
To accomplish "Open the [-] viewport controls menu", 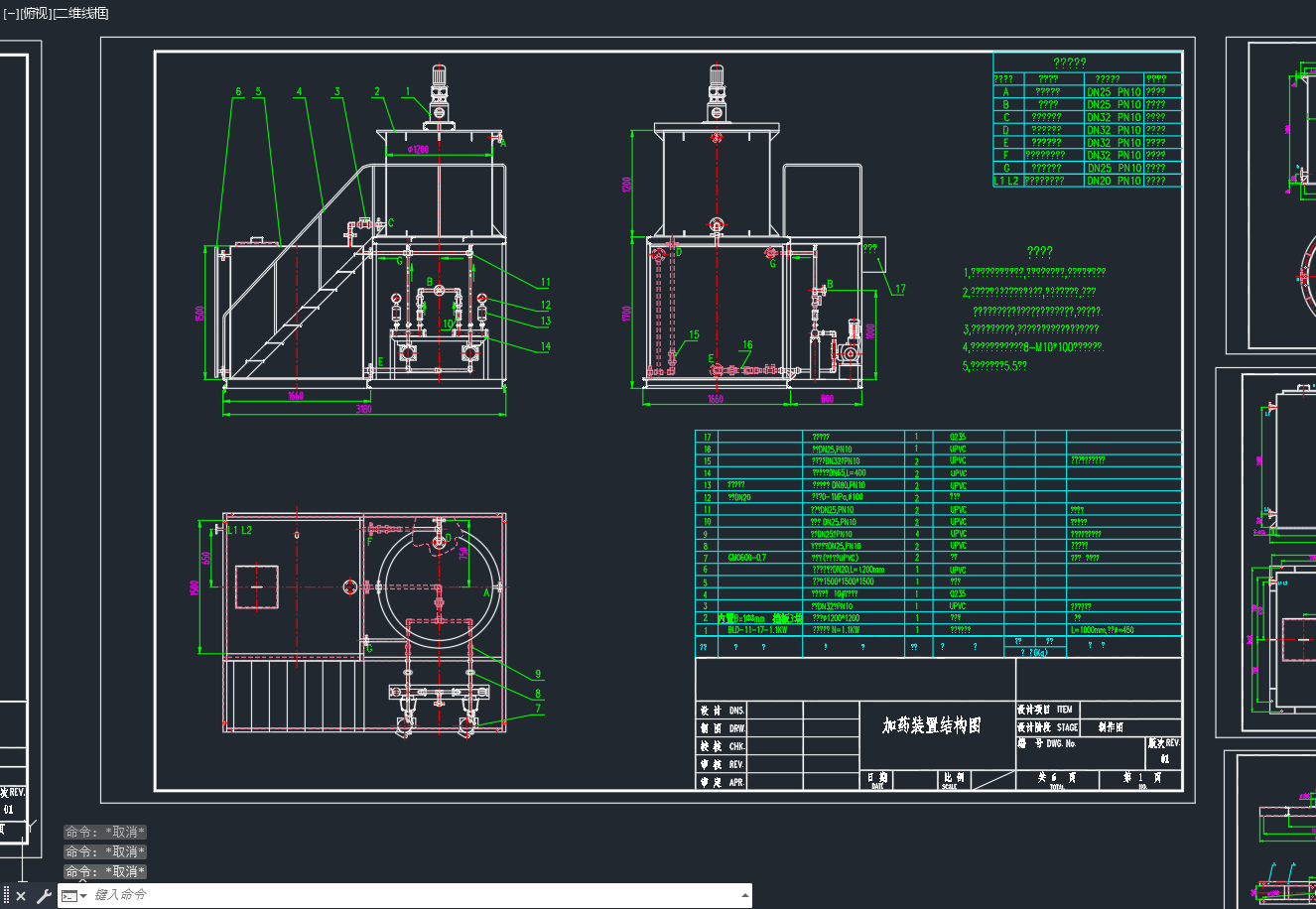I will (x=11, y=13).
